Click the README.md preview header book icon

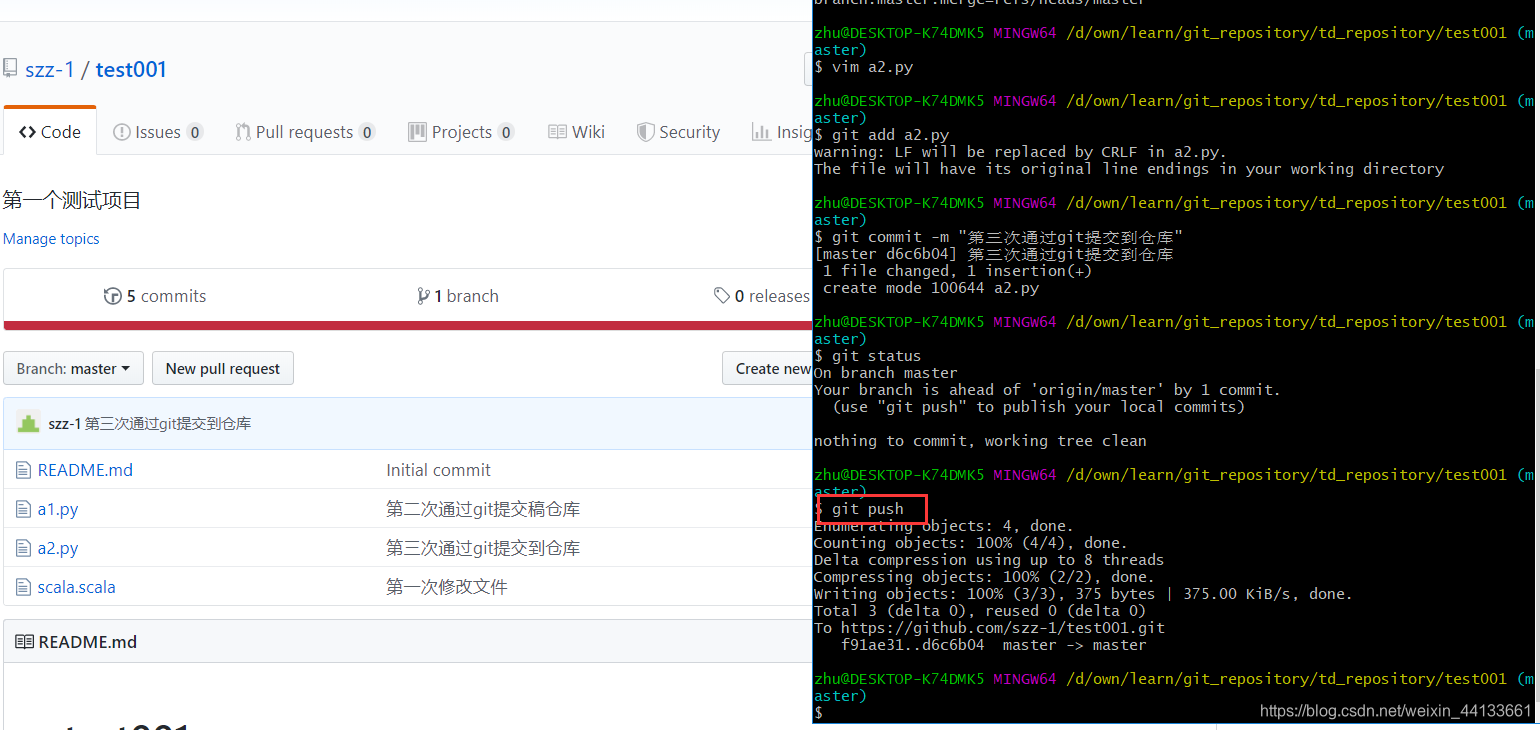tap(24, 642)
